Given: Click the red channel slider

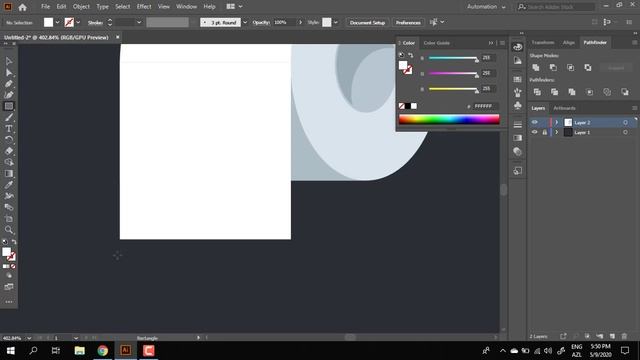Looking at the screenshot, I should click(x=453, y=58).
